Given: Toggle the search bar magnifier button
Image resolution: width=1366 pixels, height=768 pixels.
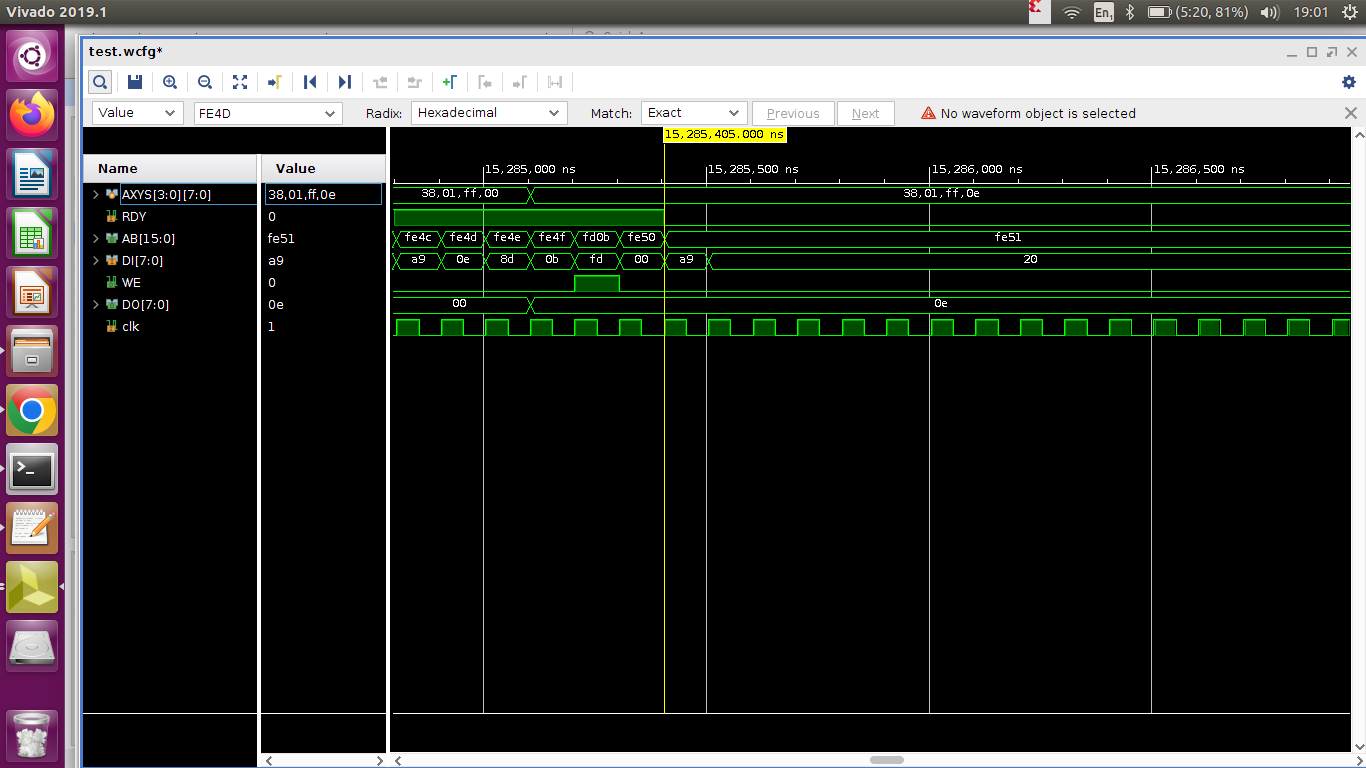Looking at the screenshot, I should point(100,82).
